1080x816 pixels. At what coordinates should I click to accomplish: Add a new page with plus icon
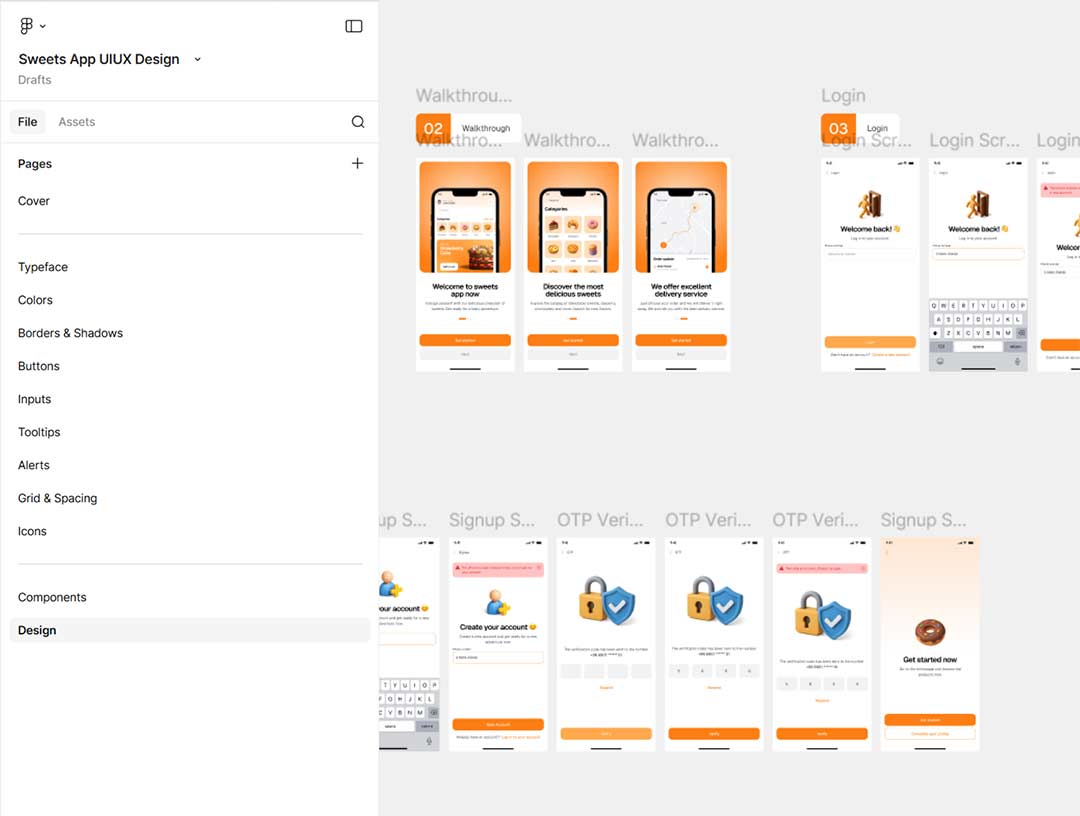pyautogui.click(x=357, y=163)
